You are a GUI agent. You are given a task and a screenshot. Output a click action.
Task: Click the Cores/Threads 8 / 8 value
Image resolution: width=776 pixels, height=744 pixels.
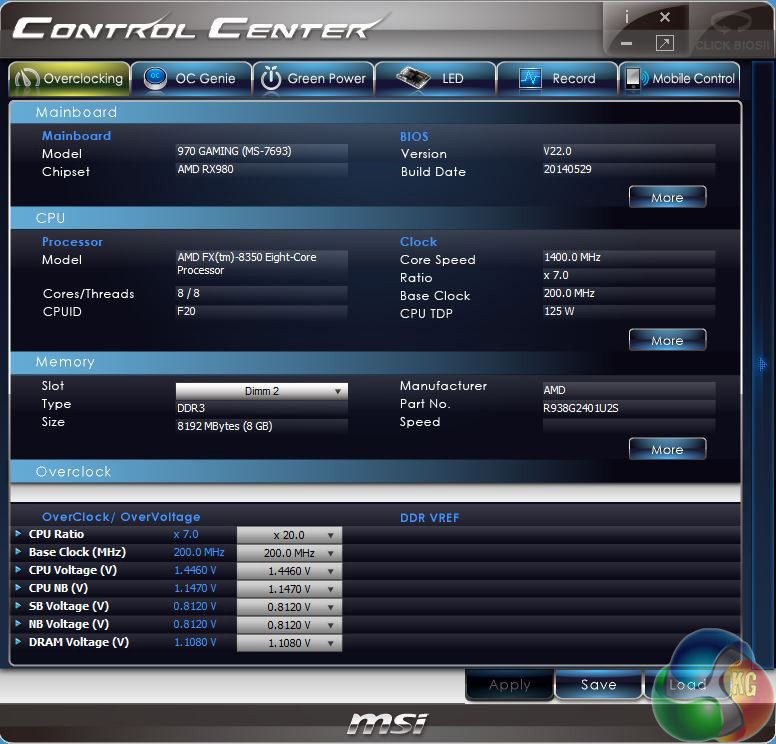click(x=262, y=293)
